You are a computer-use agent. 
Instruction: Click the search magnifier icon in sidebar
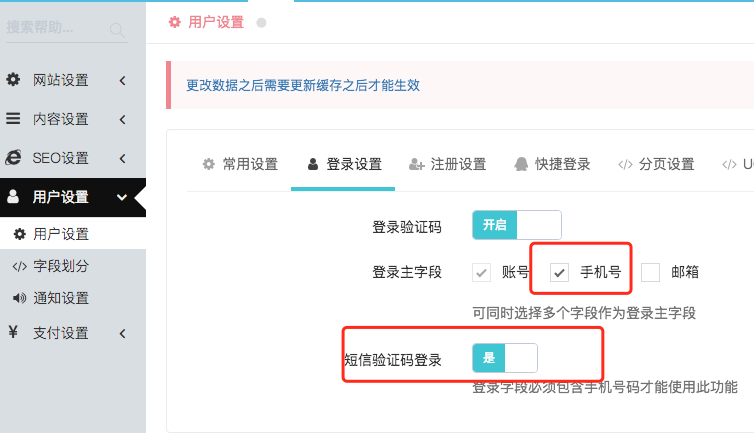coord(117,30)
